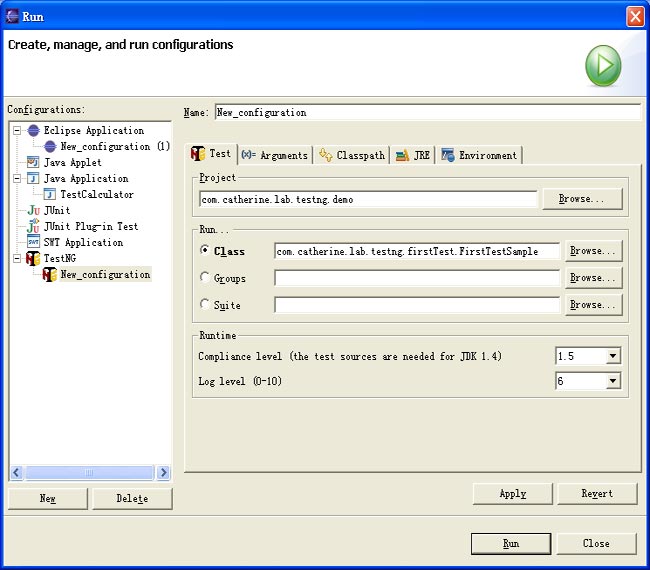Screen dimensions: 650x570
Task: Click the configurations list horizontal scrollbar
Action: 90,473
